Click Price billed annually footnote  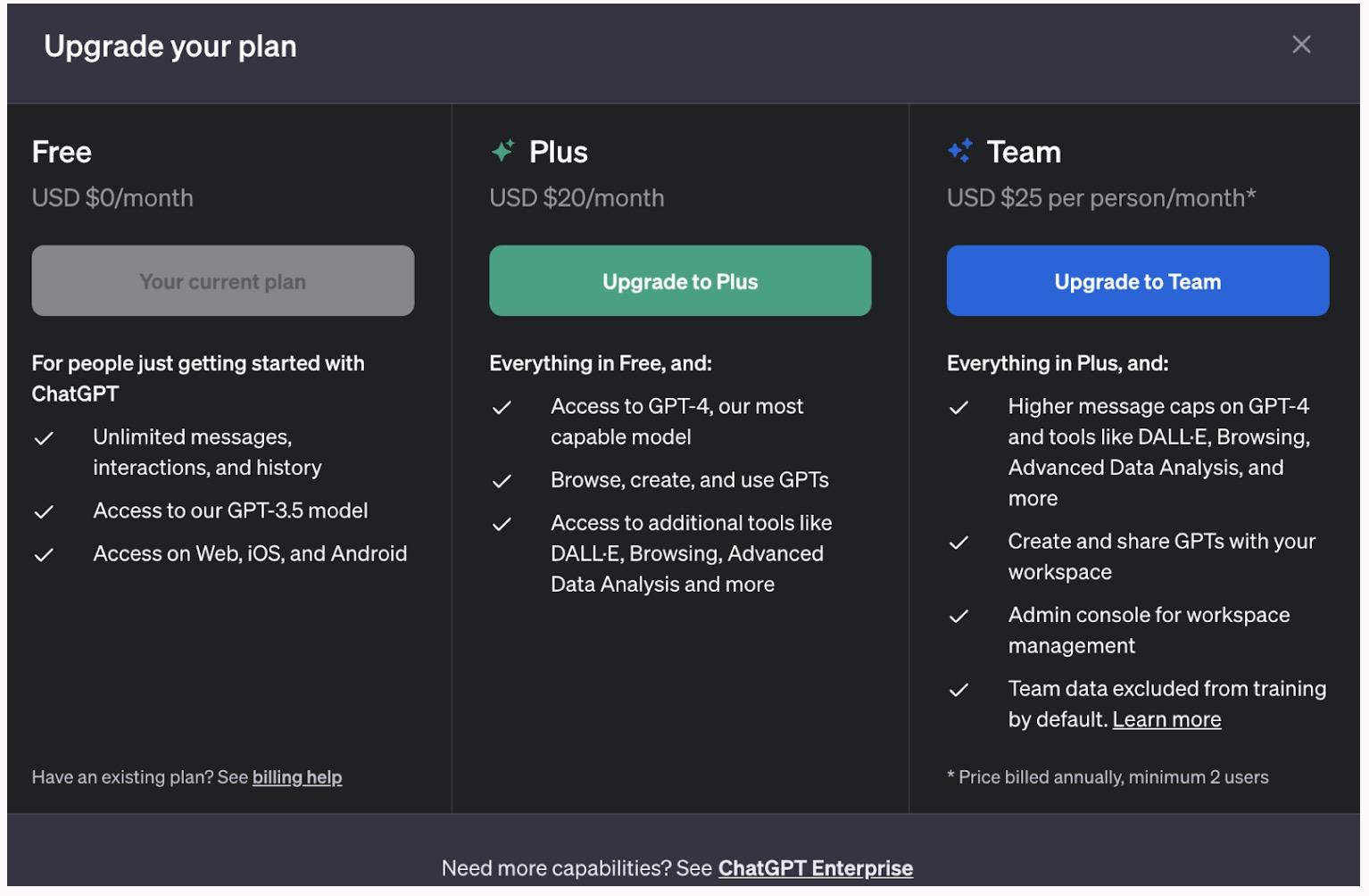1108,777
